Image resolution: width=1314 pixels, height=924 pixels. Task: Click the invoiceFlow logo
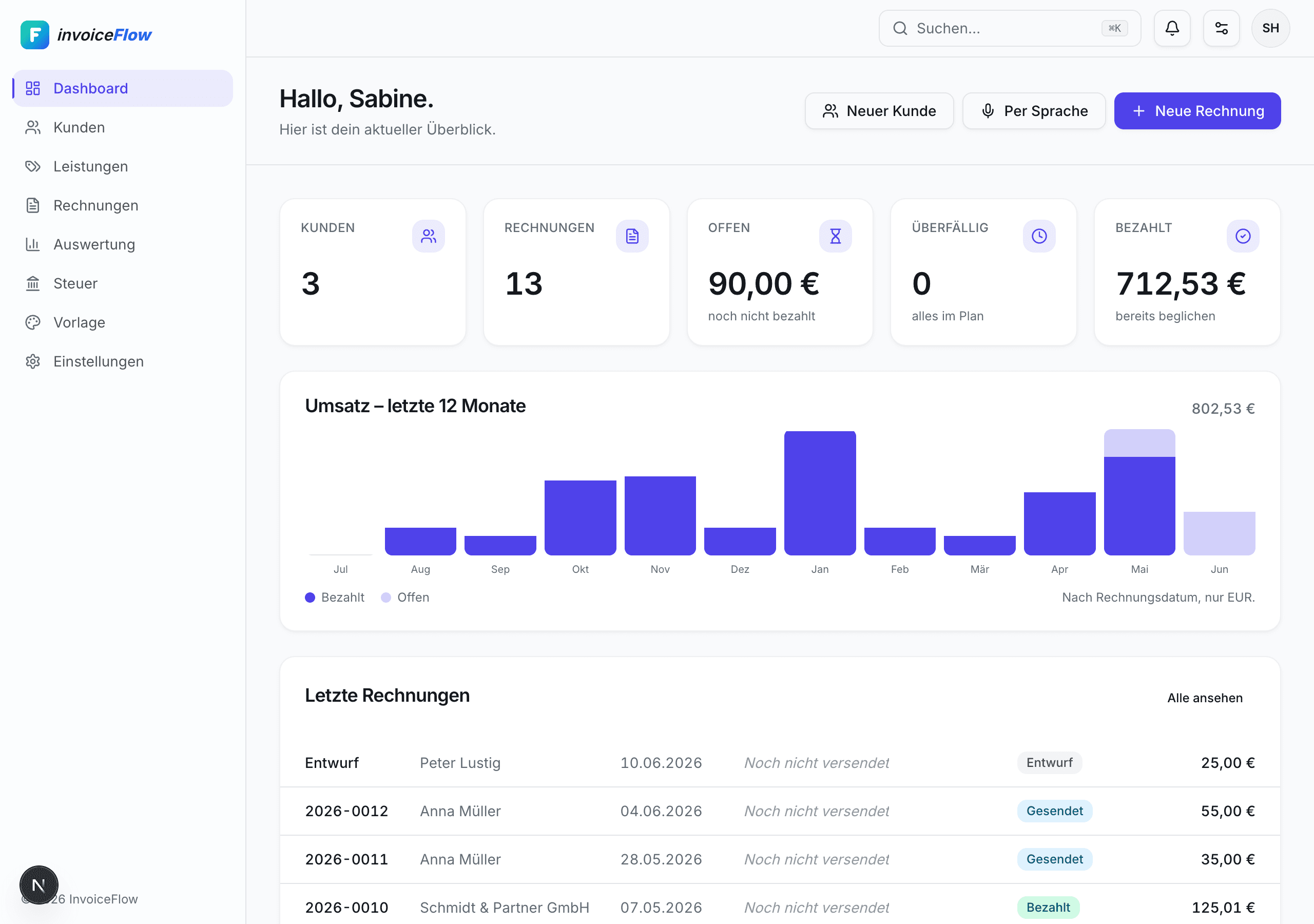pyautogui.click(x=86, y=35)
